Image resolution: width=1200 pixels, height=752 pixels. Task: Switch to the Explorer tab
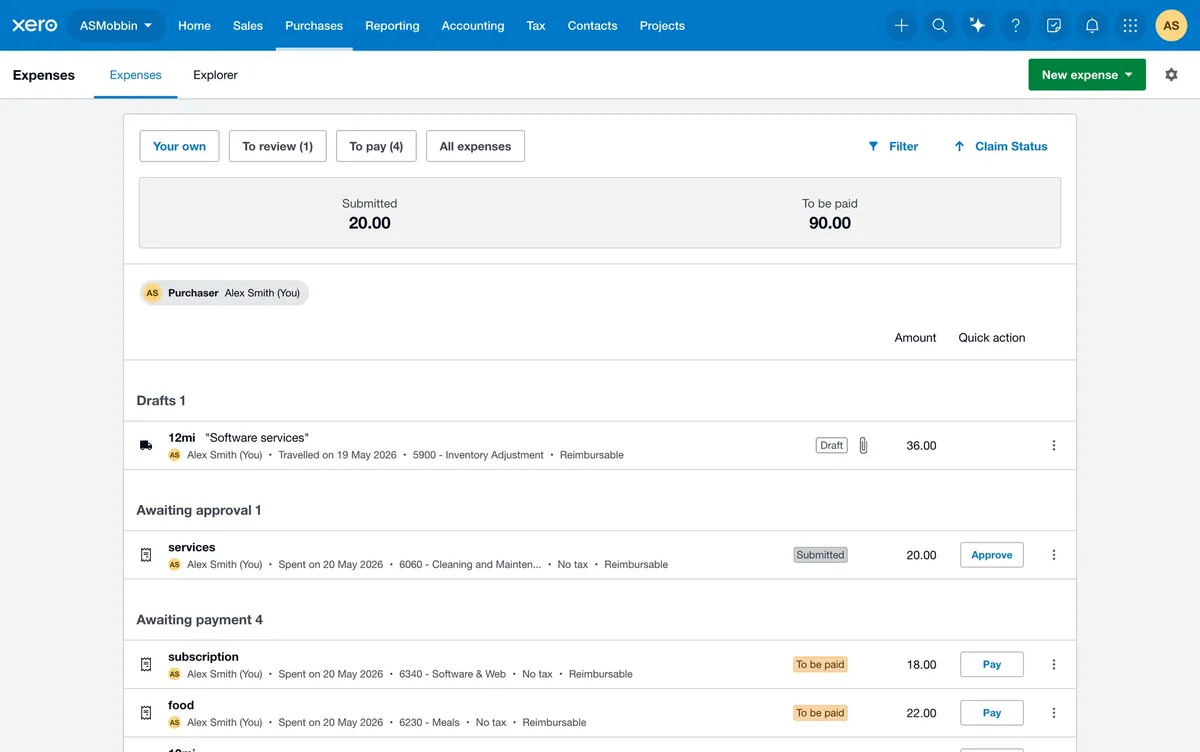point(215,75)
